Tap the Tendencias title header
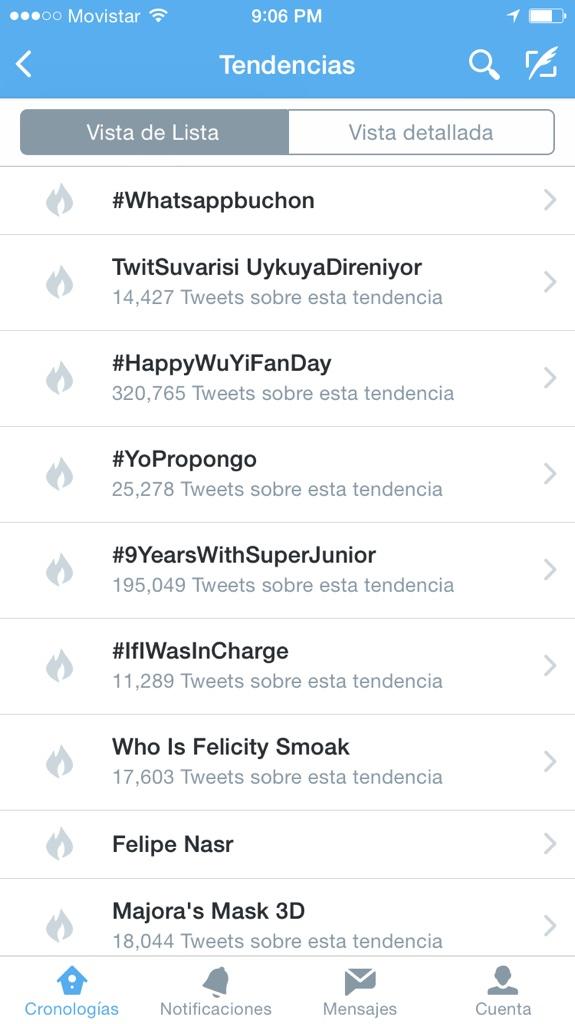Screen dimensions: 575x1024 point(288,65)
